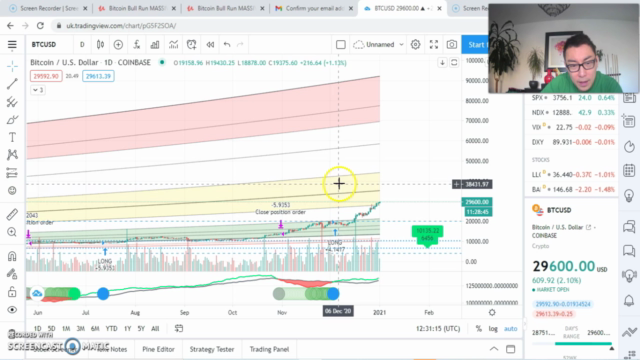Reload the browser page
Image resolution: width=640 pixels, height=360 pixels.
40,26
